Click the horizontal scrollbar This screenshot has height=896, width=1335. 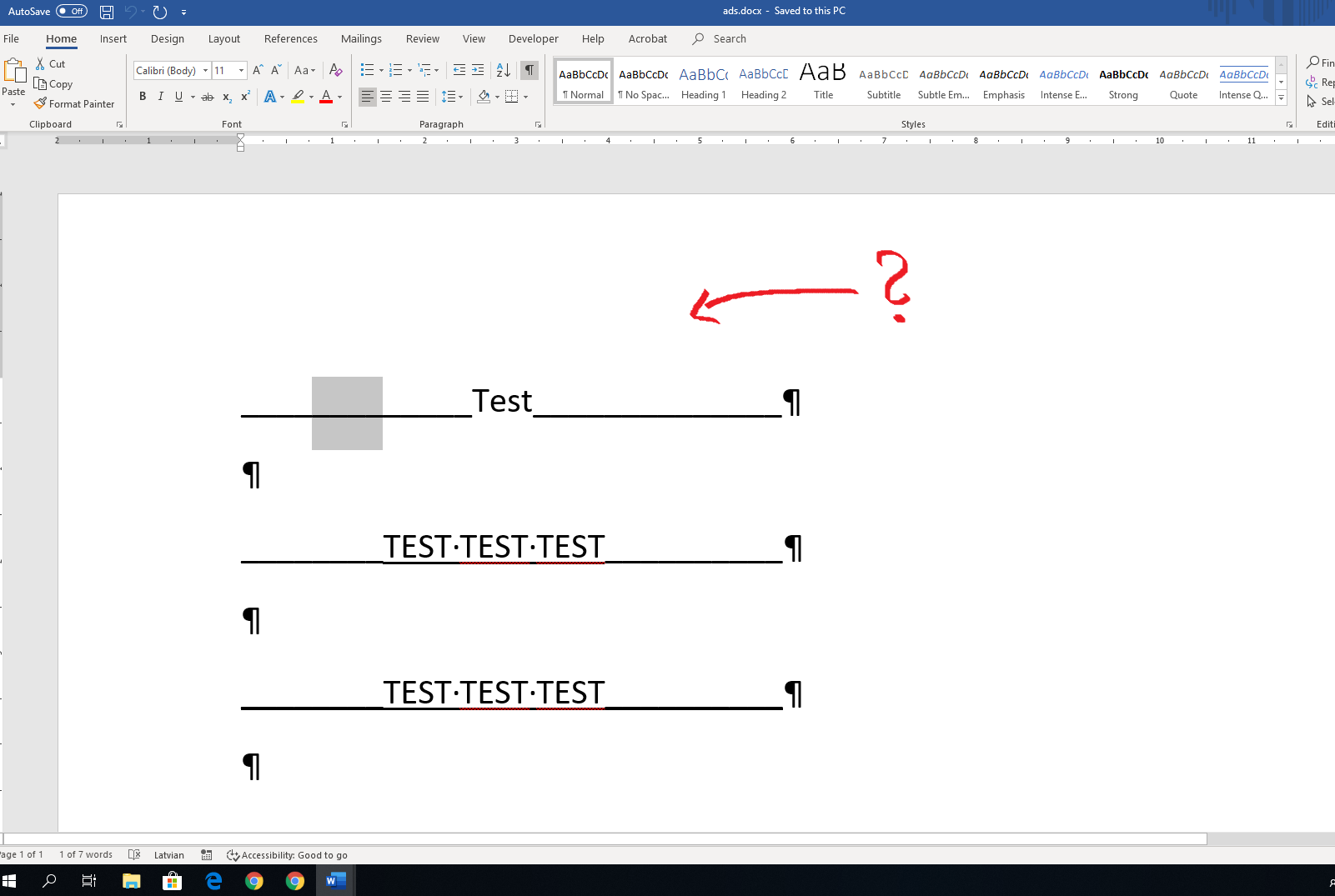pos(605,838)
